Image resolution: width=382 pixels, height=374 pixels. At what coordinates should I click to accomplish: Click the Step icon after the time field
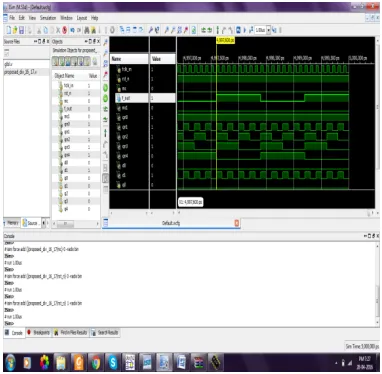[274, 30]
